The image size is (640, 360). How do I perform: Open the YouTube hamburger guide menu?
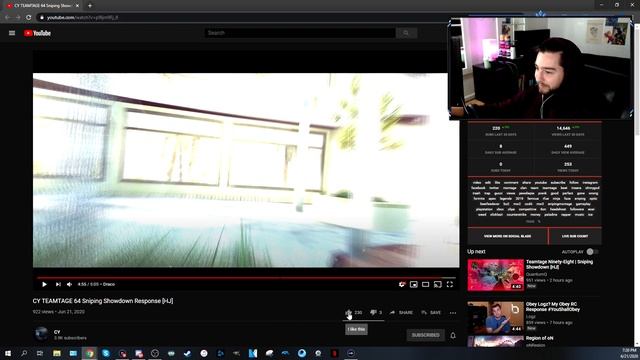[x=12, y=33]
